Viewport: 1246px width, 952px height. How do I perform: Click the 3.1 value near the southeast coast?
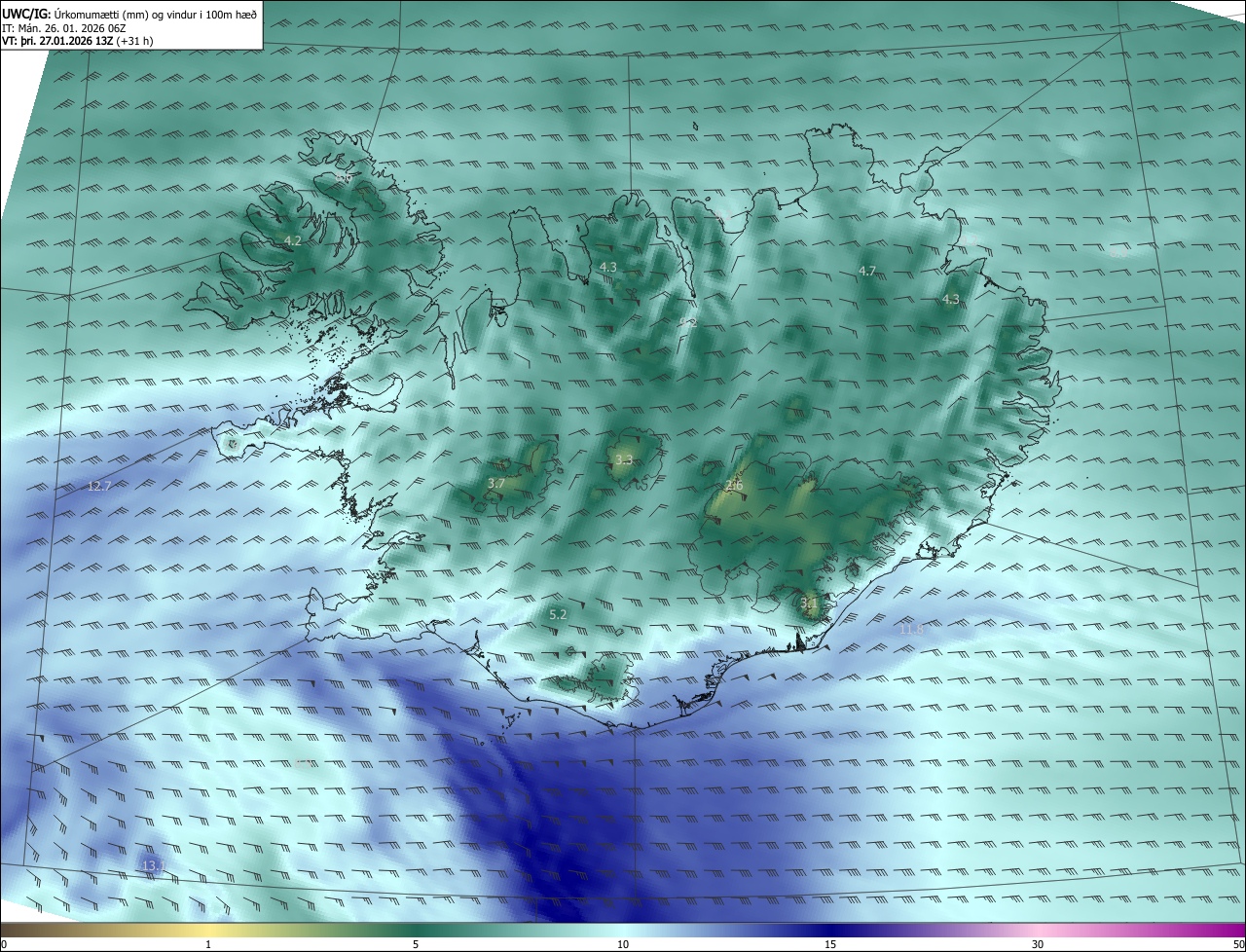[808, 603]
